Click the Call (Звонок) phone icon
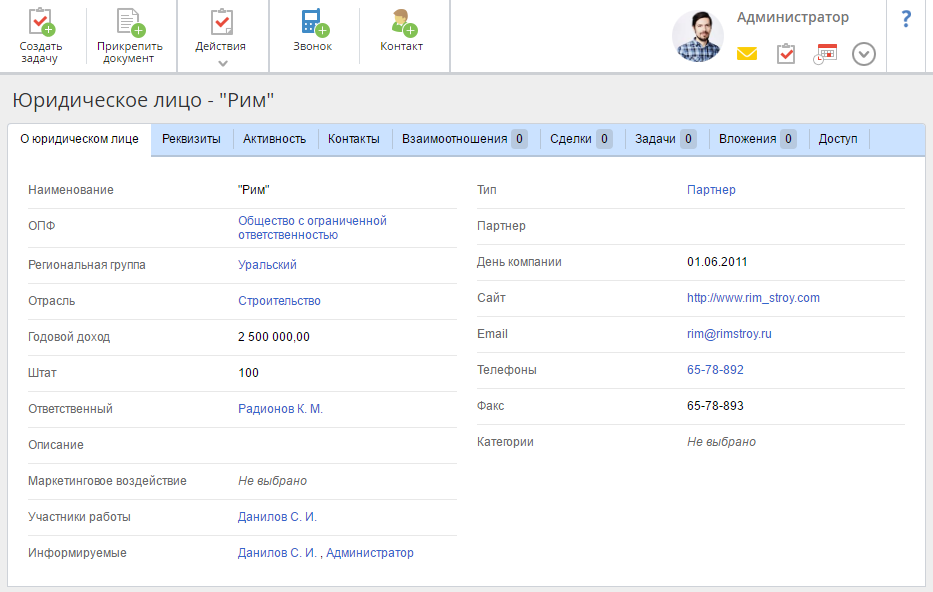This screenshot has height=592, width=933. 313,23
